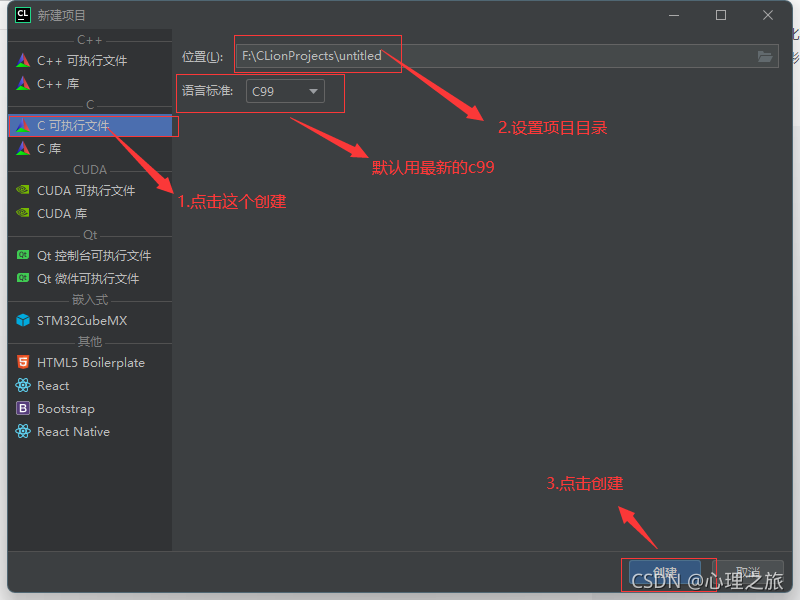Screen dimensions: 800x600
Task: Click the 取消 button
Action: tap(747, 572)
